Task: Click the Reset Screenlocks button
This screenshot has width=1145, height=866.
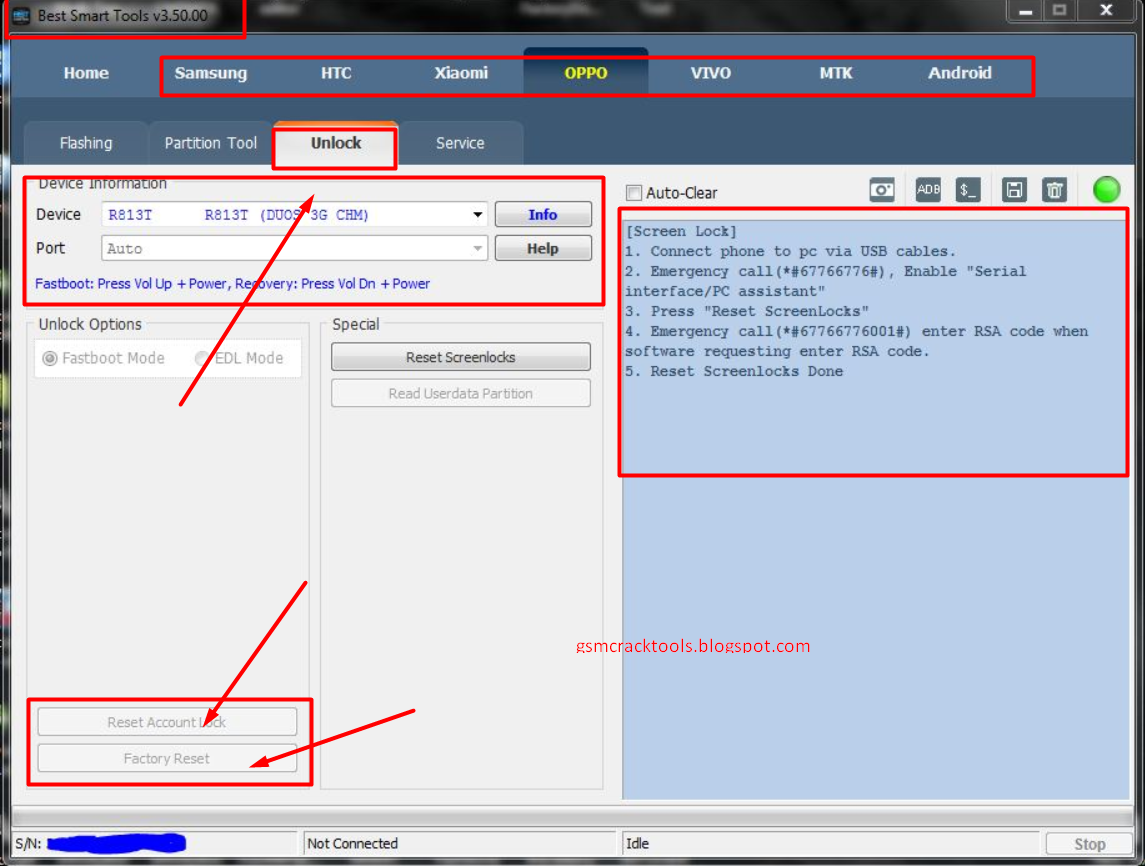Action: [461, 357]
